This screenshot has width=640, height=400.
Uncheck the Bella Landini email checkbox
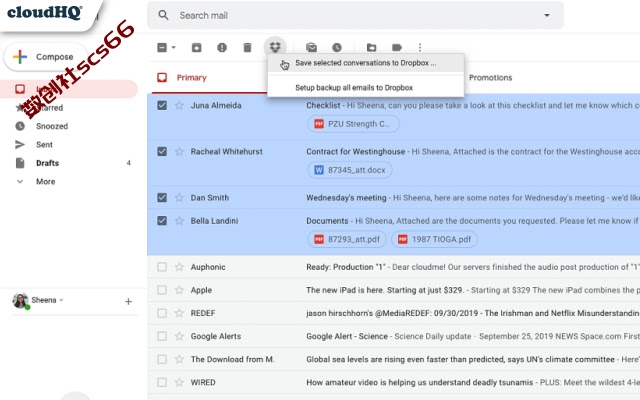162,221
